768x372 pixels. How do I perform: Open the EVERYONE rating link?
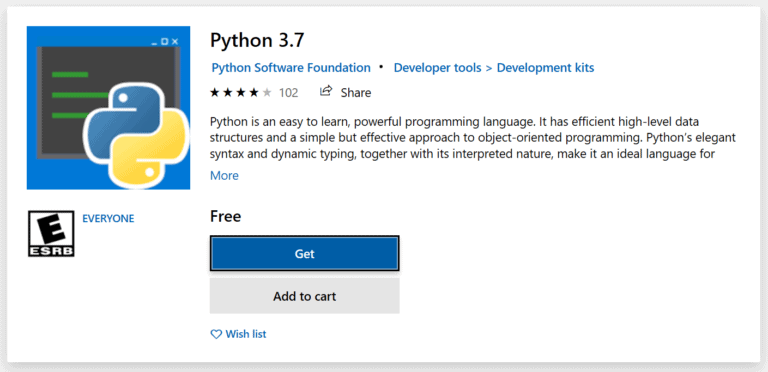pyautogui.click(x=108, y=218)
